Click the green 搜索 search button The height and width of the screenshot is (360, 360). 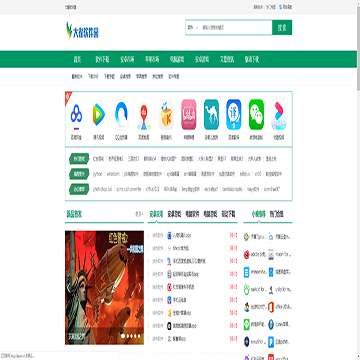282,27
